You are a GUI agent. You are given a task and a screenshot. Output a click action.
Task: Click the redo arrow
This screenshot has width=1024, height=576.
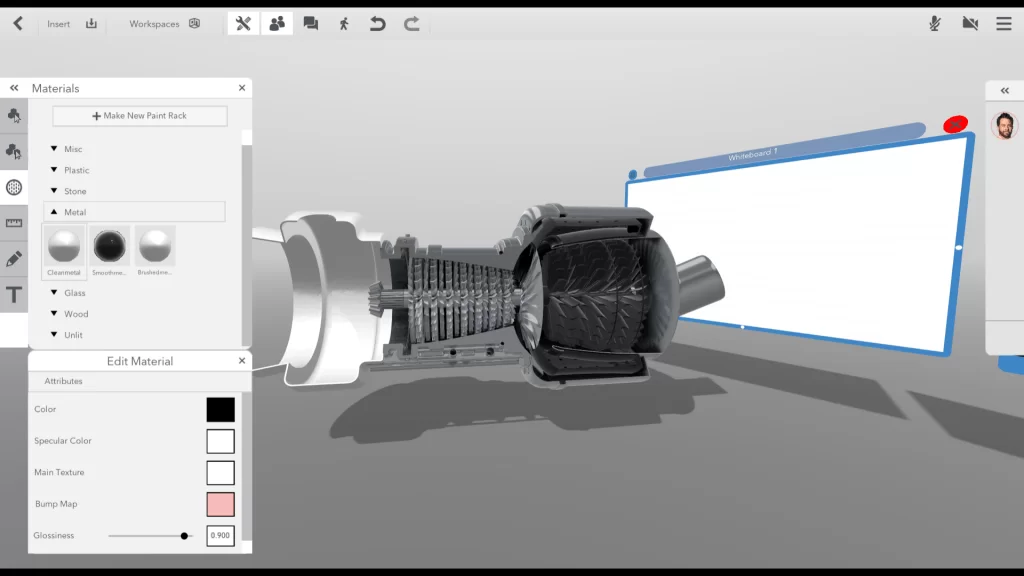click(411, 23)
